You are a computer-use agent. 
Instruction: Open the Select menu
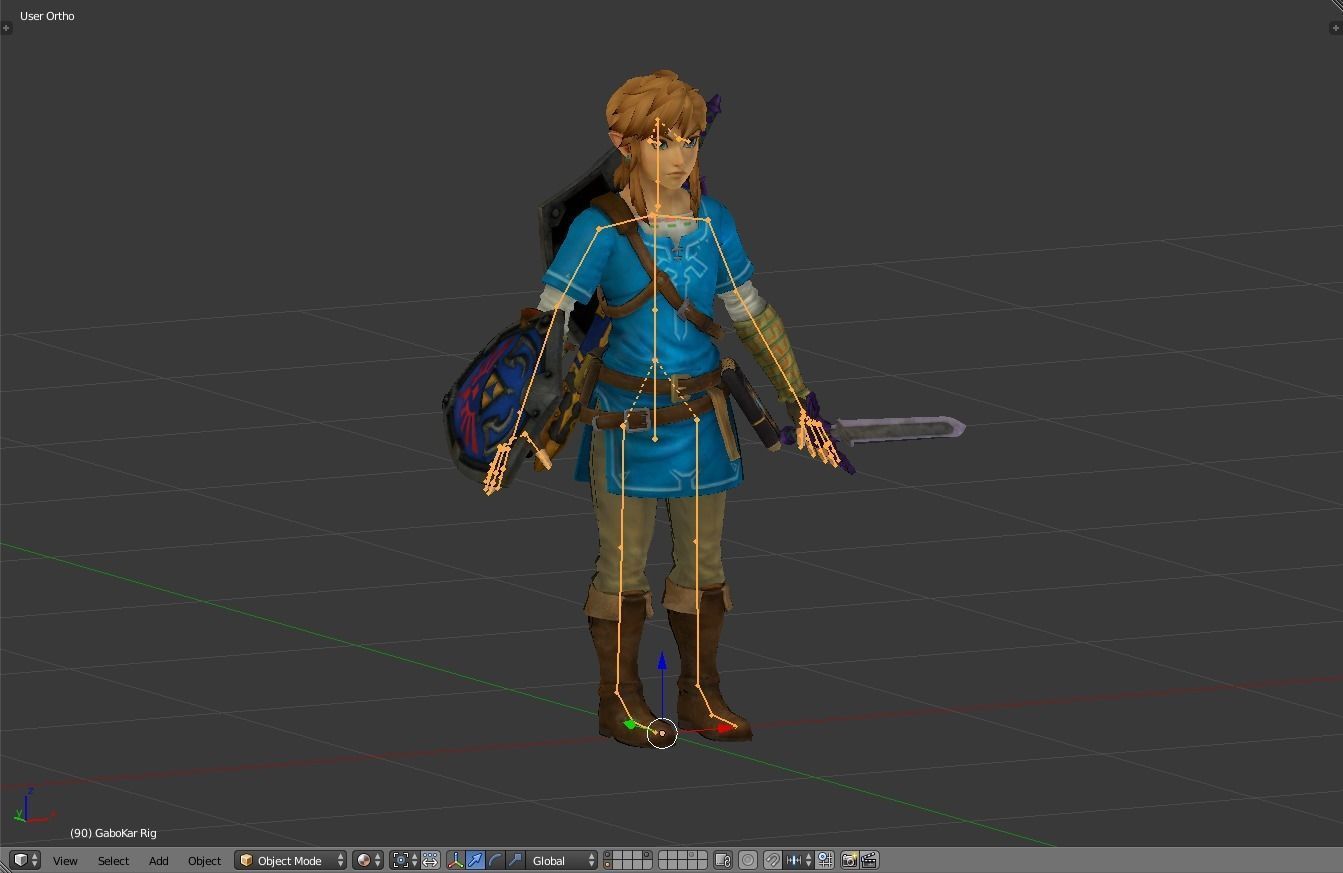pos(113,861)
